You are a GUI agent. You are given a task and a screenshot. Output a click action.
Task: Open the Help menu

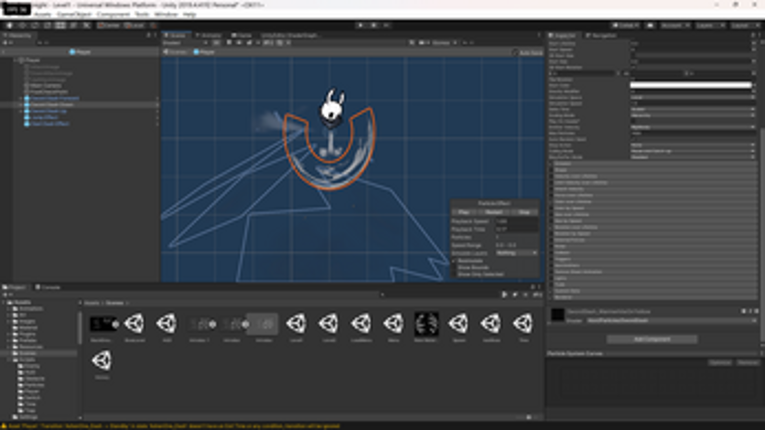tap(190, 15)
